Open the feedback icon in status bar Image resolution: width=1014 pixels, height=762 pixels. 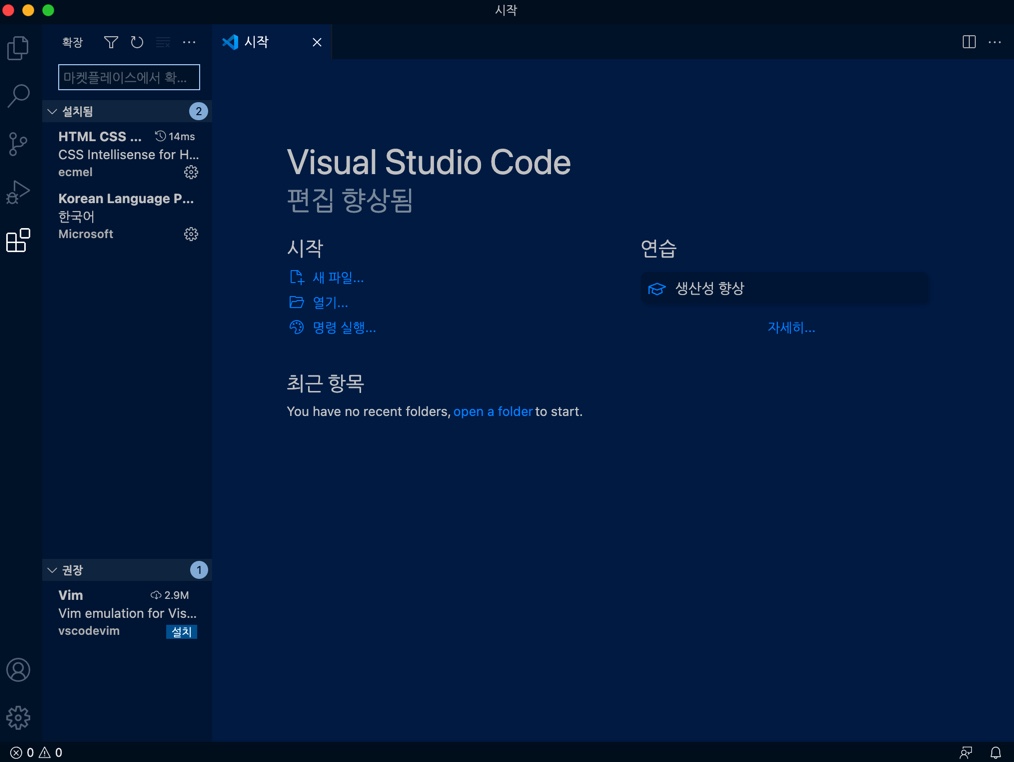965,752
